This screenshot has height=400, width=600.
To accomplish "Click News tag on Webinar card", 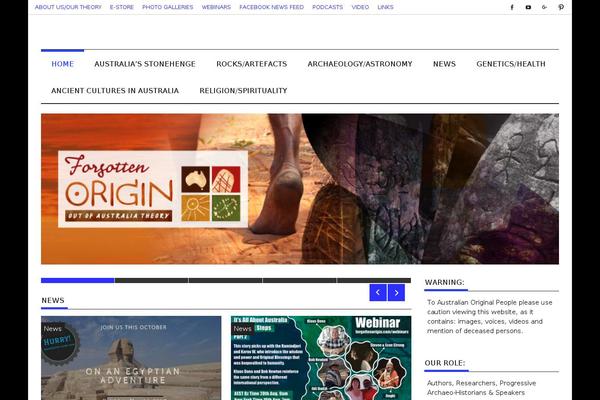I will click(242, 328).
